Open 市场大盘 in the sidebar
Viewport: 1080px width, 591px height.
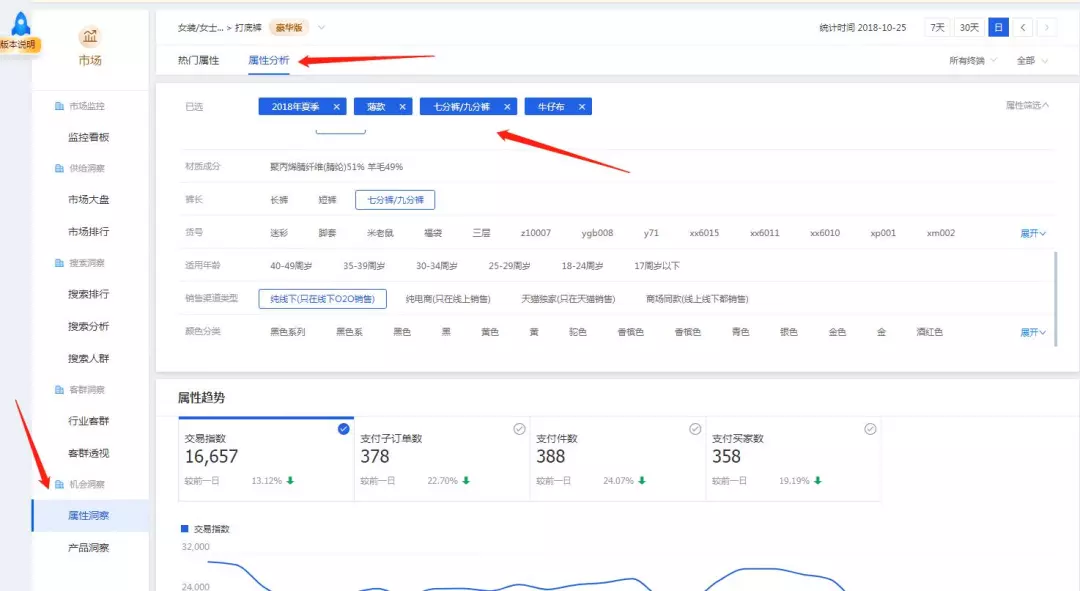[x=89, y=200]
